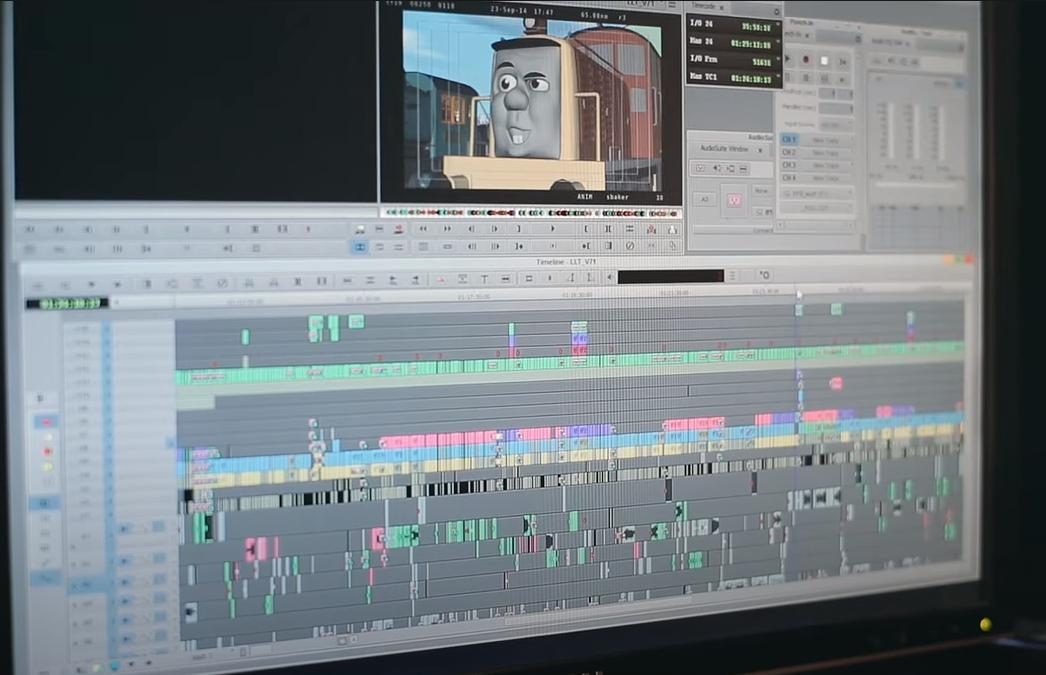Click the Mark In bracket icon
The height and width of the screenshot is (675, 1046).
coord(586,229)
